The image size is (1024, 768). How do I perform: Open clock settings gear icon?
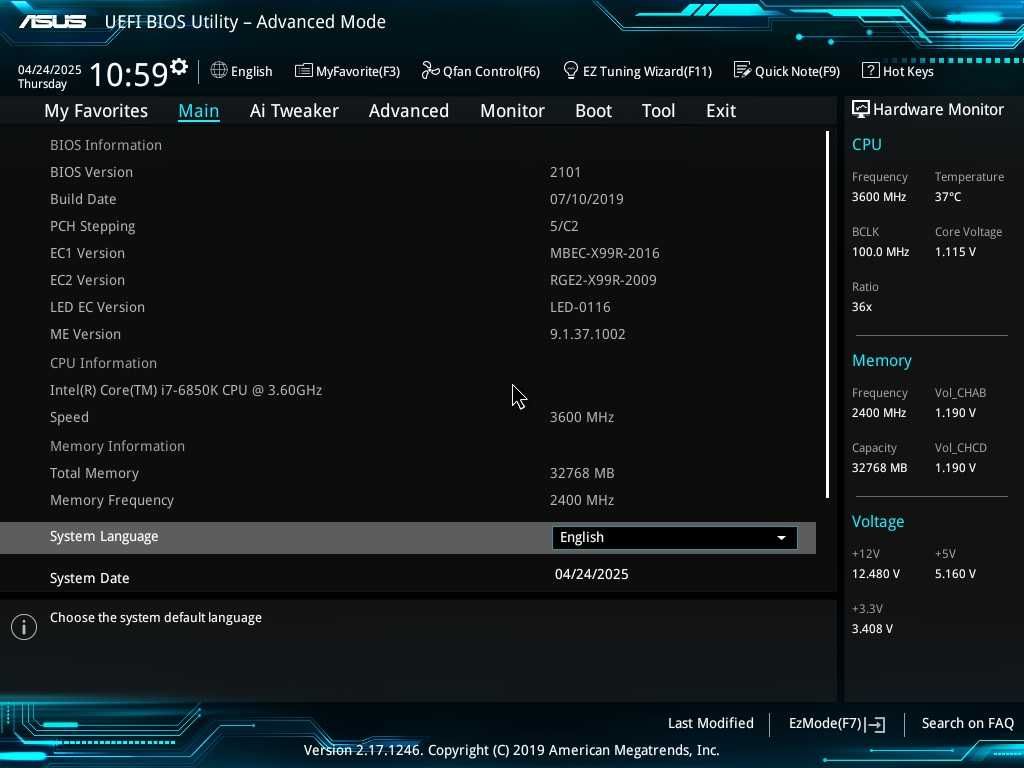point(179,66)
